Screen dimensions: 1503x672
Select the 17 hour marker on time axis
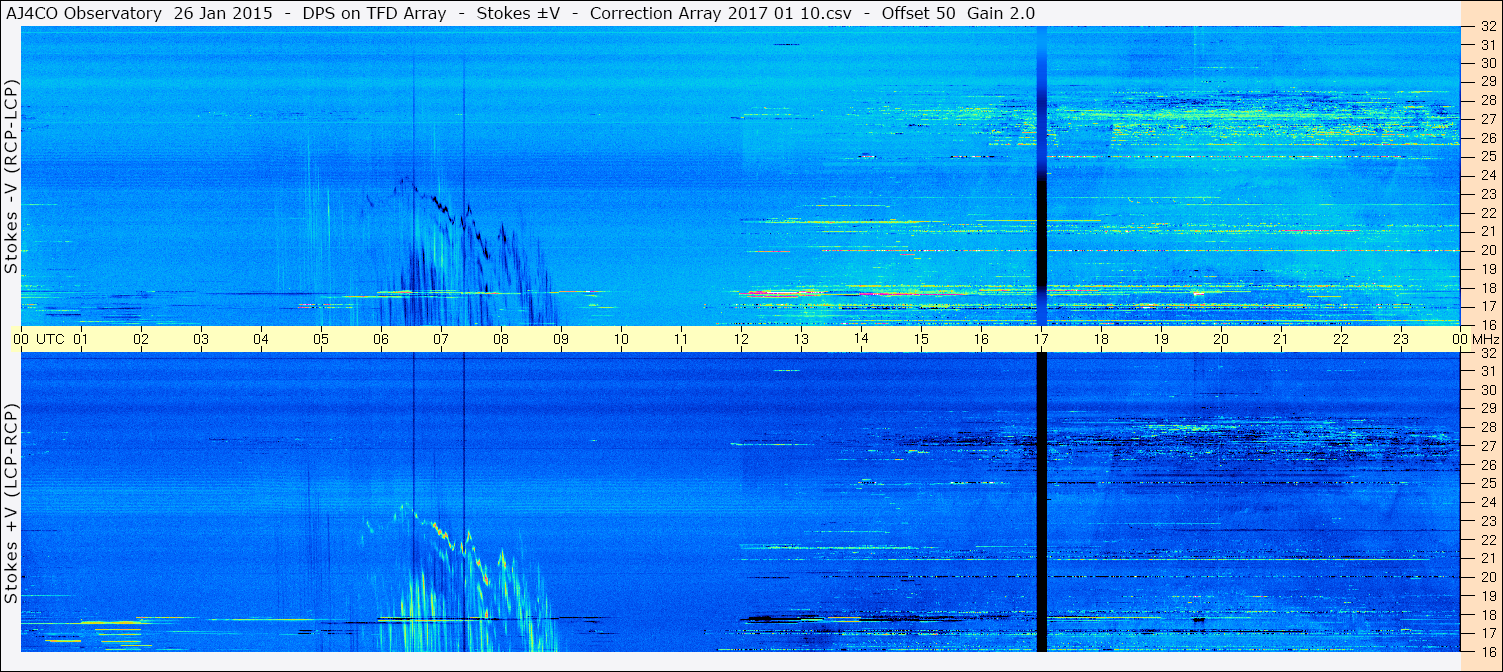[x=1041, y=339]
